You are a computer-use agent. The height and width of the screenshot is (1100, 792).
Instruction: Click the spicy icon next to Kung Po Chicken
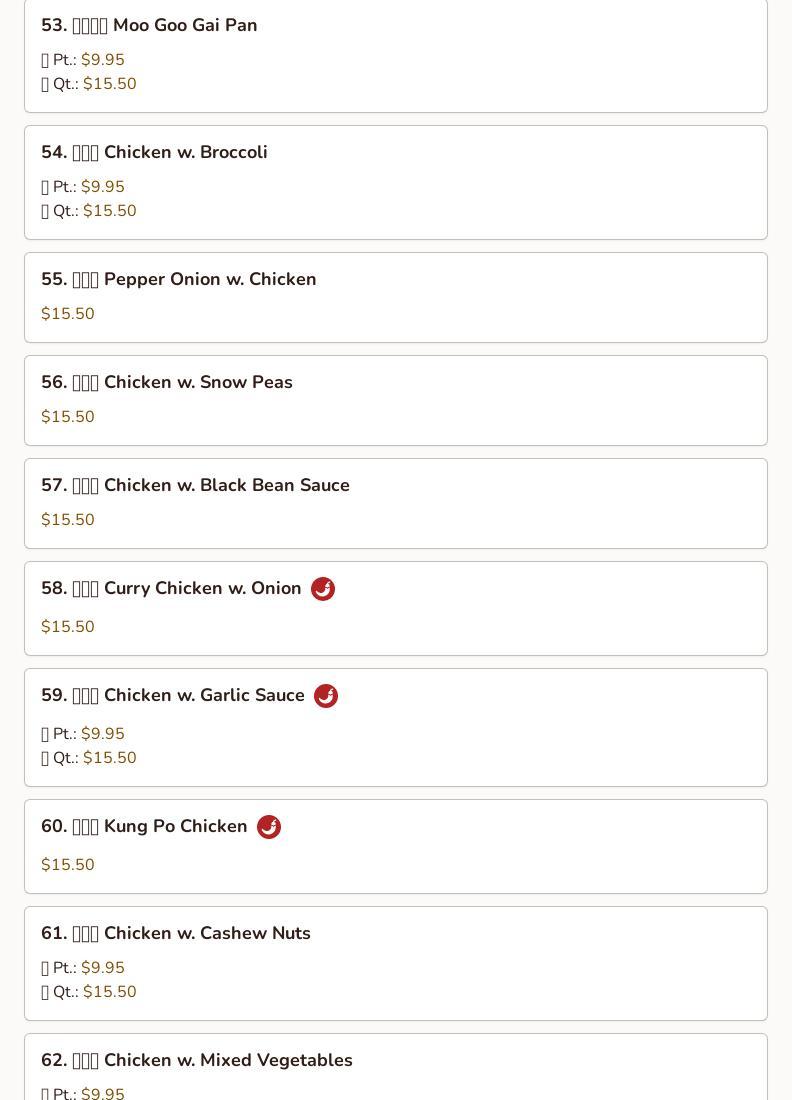269,826
